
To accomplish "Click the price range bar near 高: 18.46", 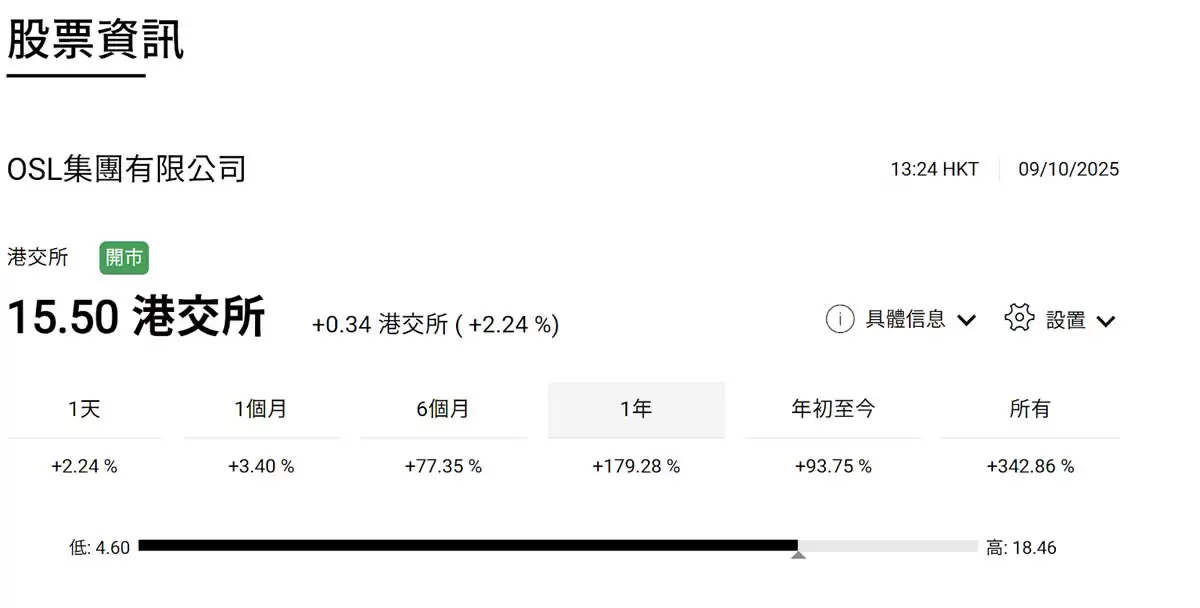I will (x=950, y=546).
